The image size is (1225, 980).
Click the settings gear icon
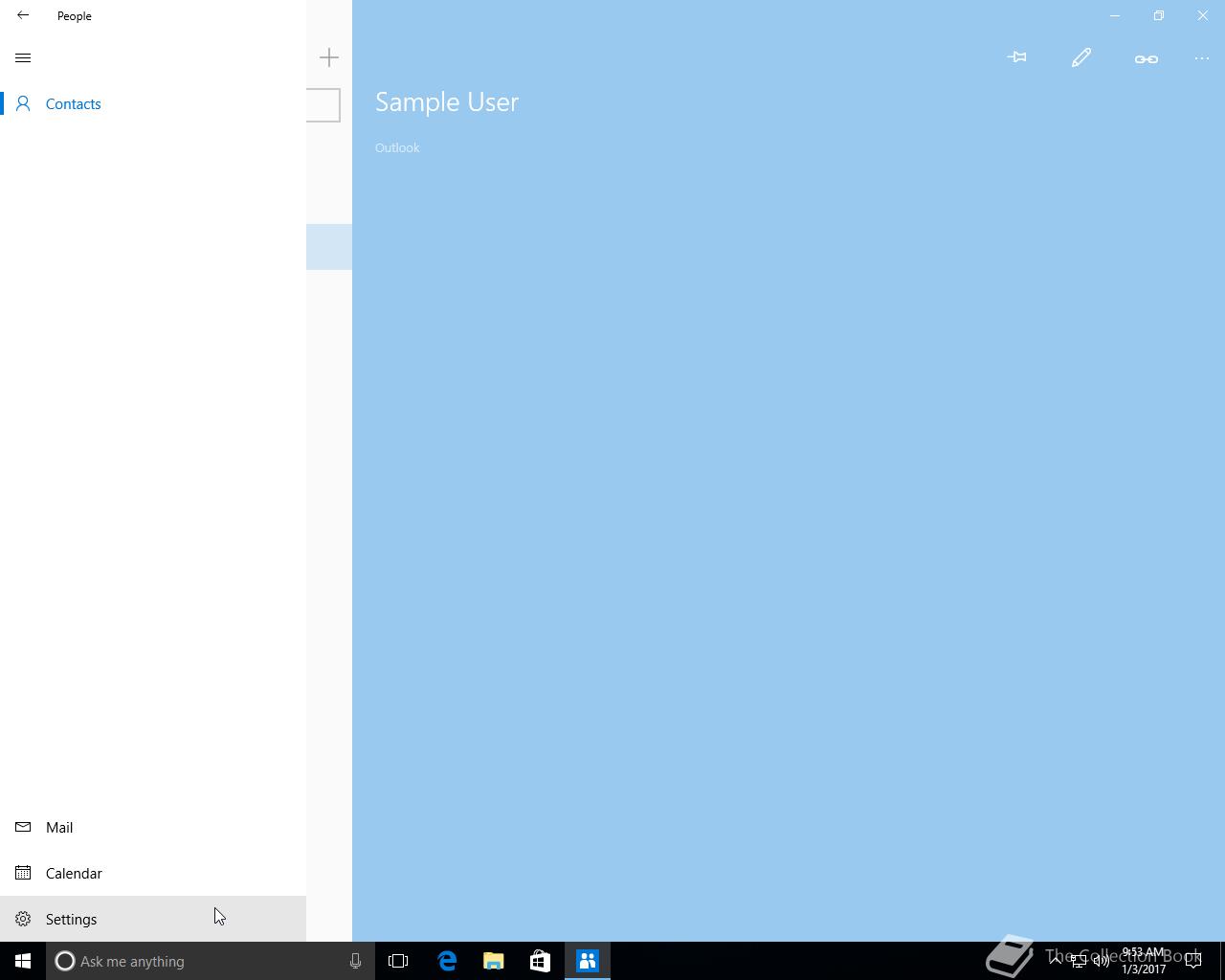(x=23, y=919)
